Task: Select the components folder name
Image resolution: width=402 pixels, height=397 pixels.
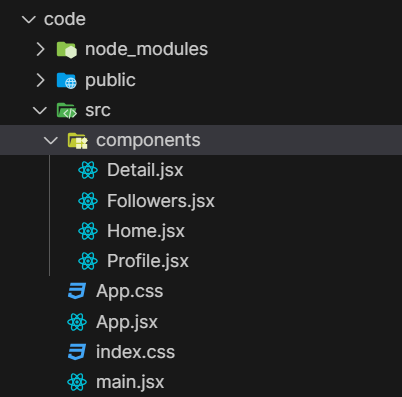Action: pyautogui.click(x=148, y=141)
